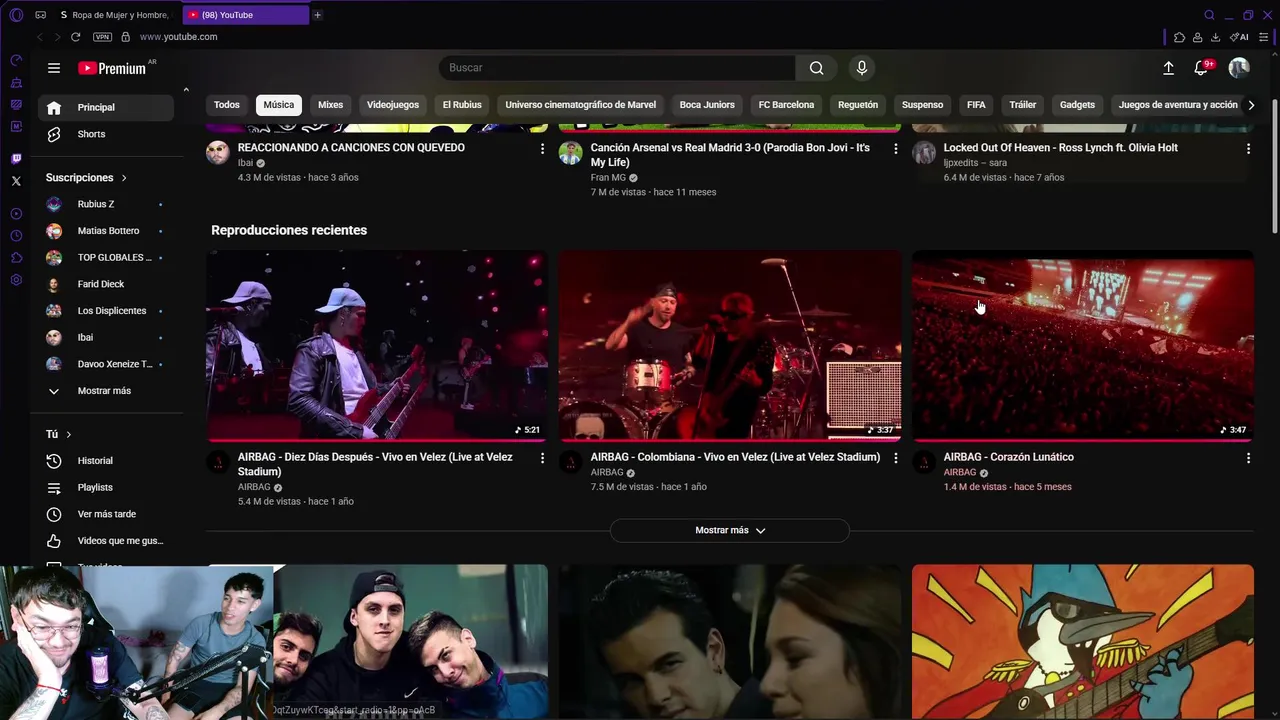Open the Tú section chevron
Image resolution: width=1280 pixels, height=720 pixels.
(68, 435)
